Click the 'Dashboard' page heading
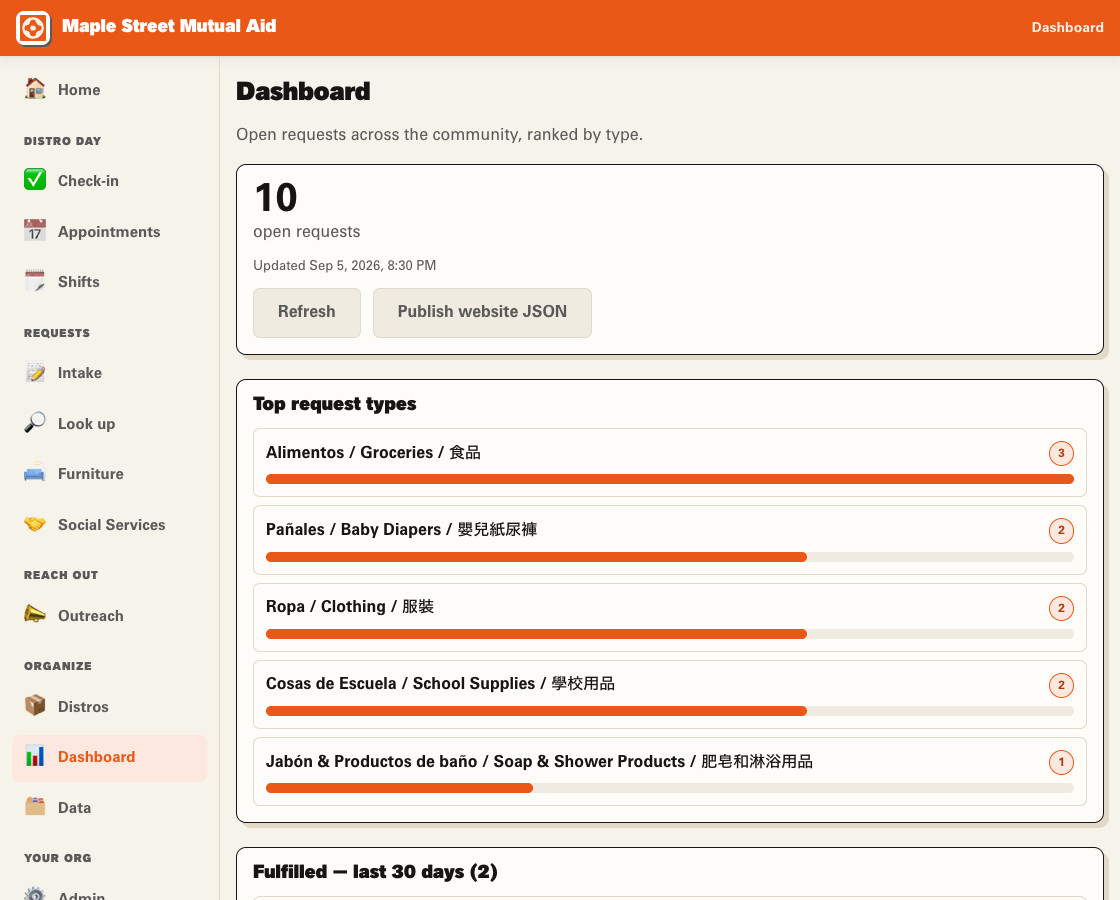The height and width of the screenshot is (900, 1120). [x=303, y=91]
